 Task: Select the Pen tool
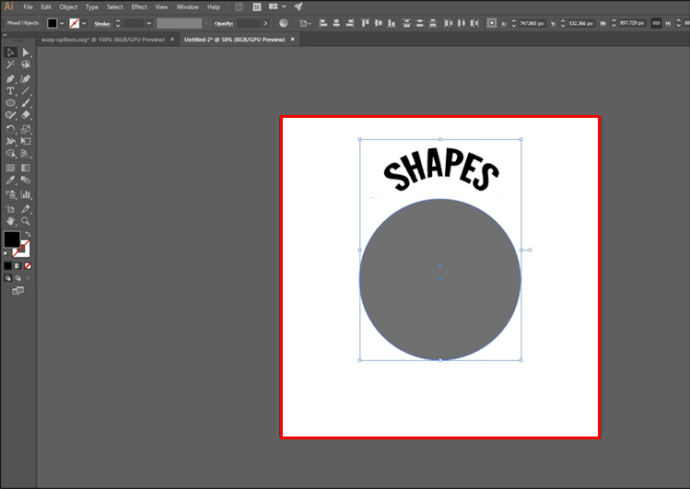click(x=10, y=79)
